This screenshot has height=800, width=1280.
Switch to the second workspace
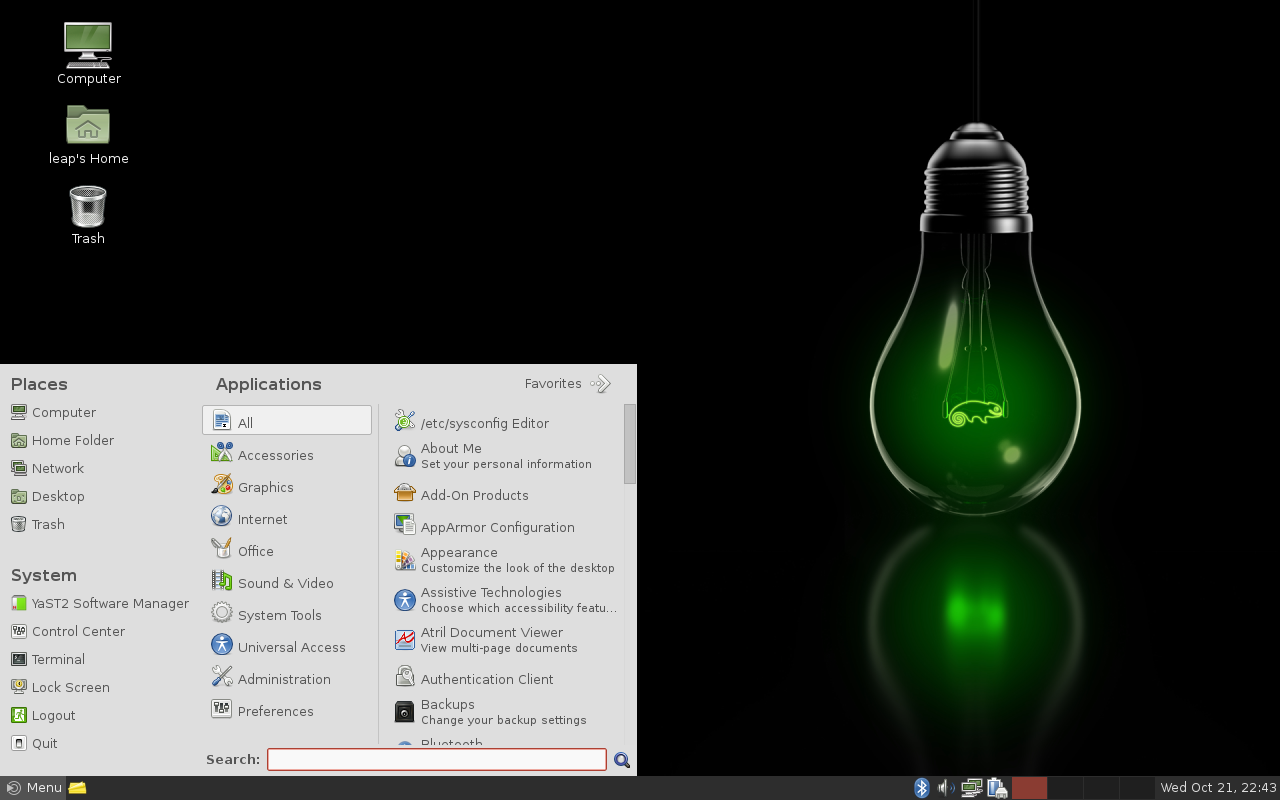tap(1066, 788)
